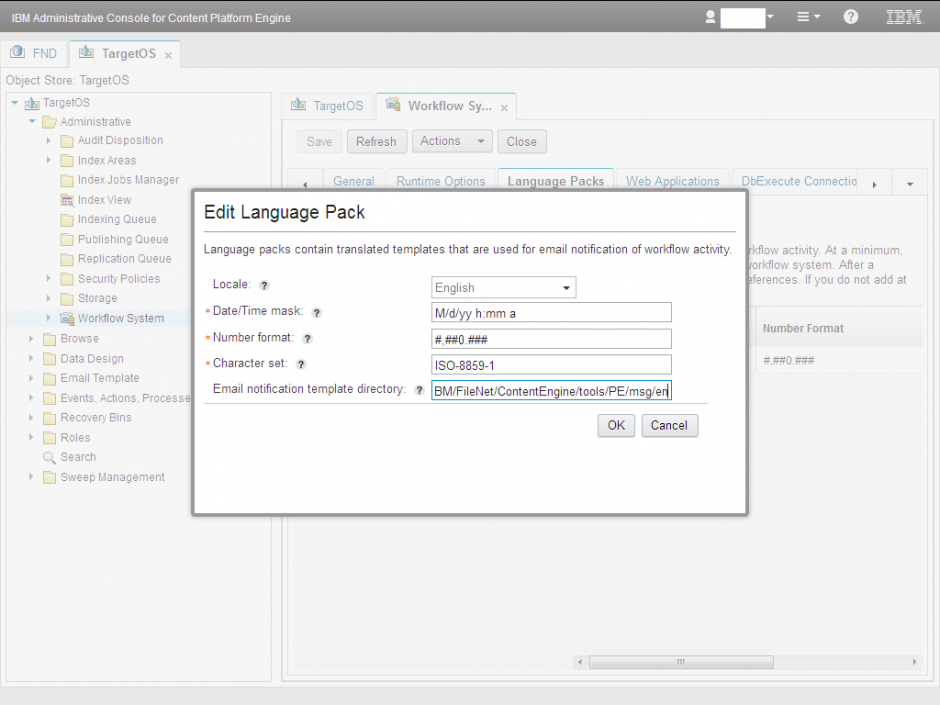
Task: Open the Actions dropdown
Action: (452, 141)
